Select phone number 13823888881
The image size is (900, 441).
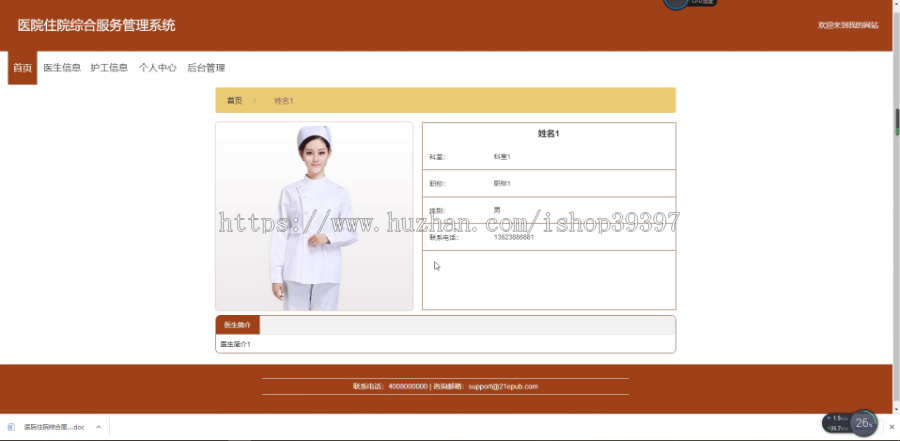(x=514, y=237)
